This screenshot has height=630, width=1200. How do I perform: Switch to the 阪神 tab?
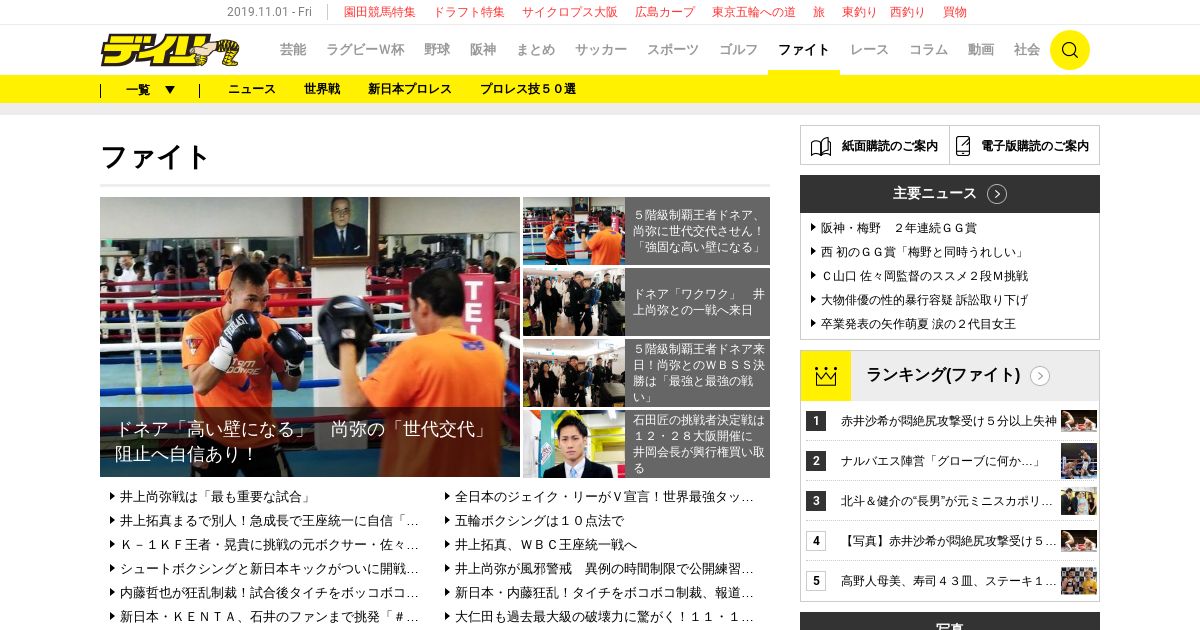(x=483, y=49)
